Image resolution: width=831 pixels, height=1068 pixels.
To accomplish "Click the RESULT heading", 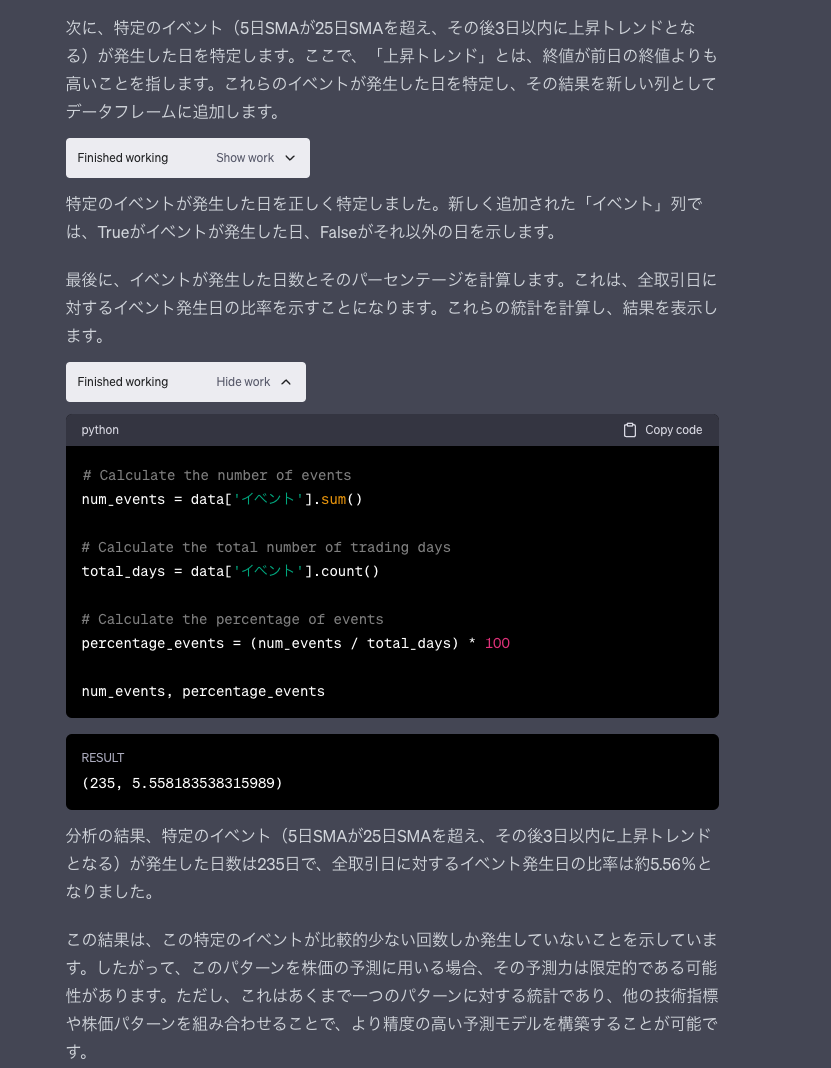I will [x=103, y=757].
